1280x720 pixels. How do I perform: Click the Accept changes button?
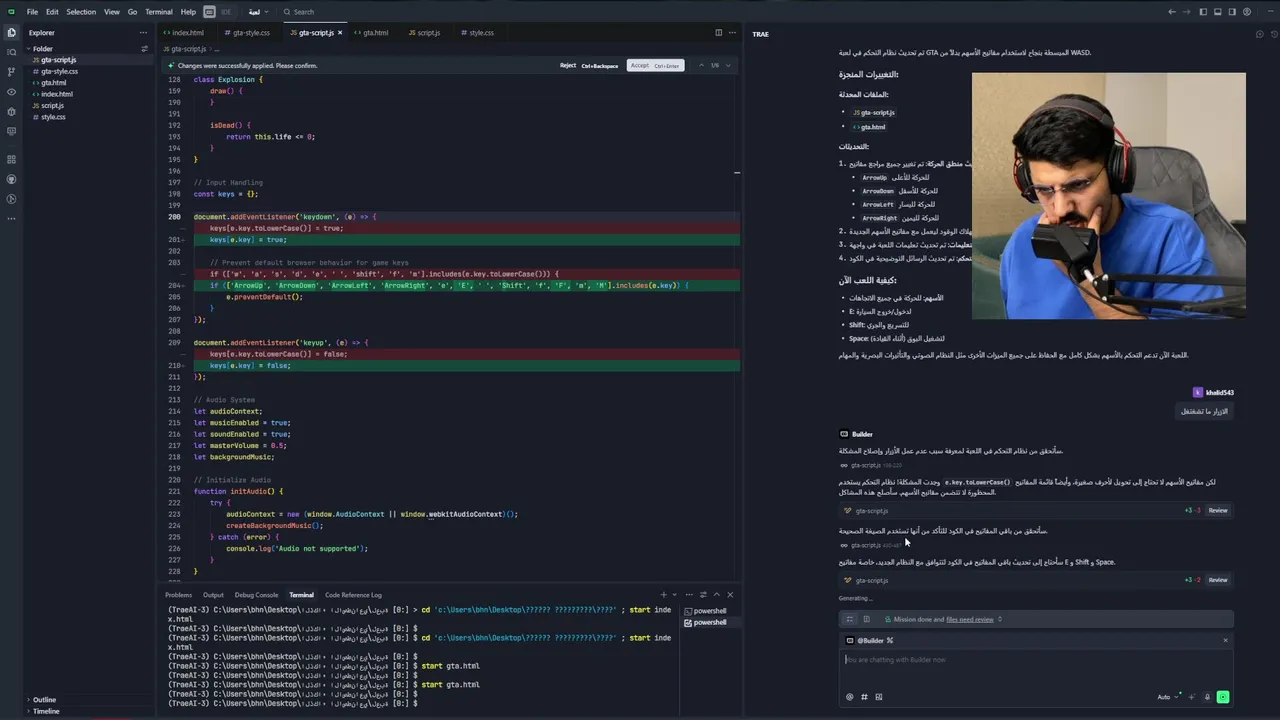click(x=655, y=65)
